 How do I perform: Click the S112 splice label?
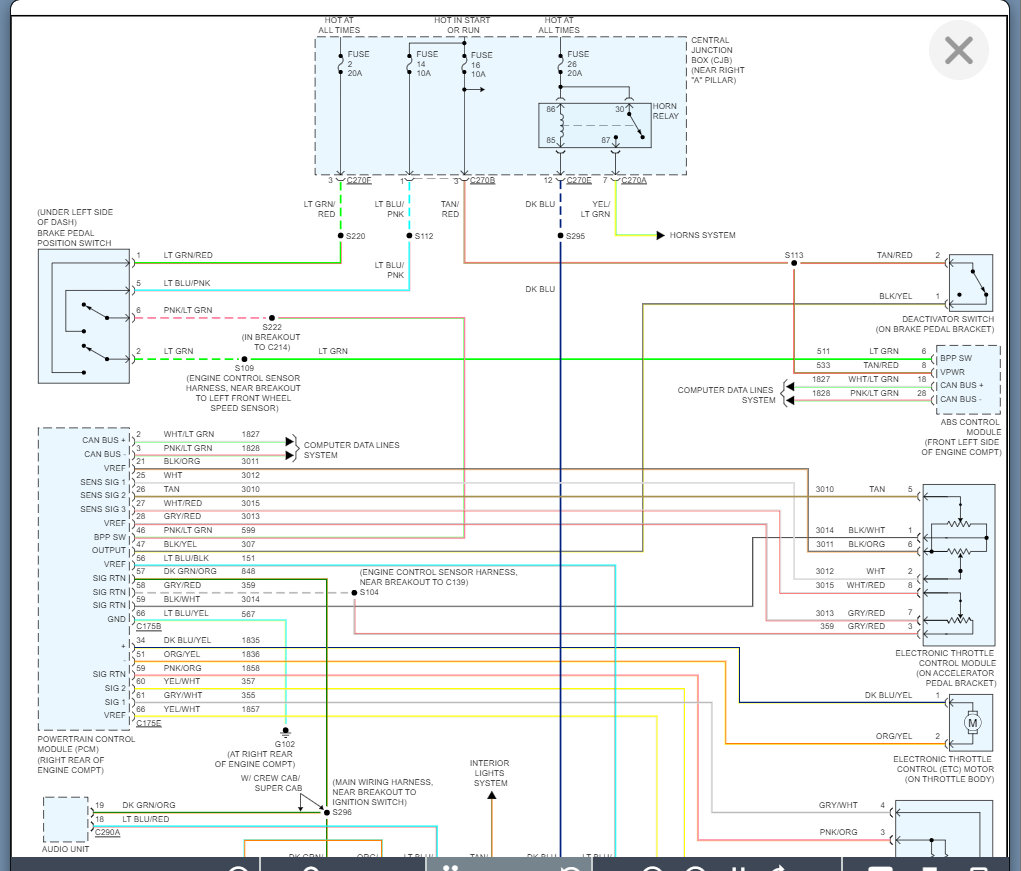424,236
